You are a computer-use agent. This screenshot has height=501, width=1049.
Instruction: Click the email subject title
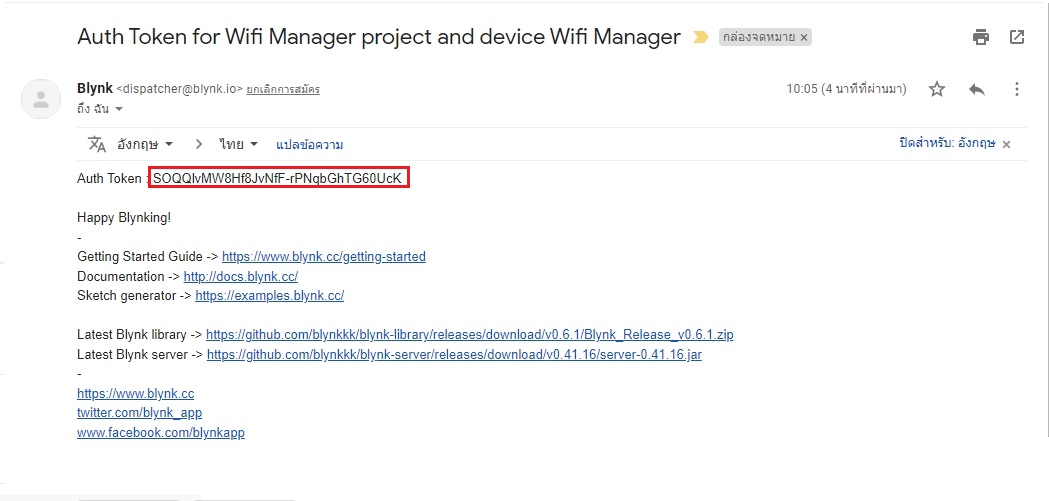(x=379, y=37)
